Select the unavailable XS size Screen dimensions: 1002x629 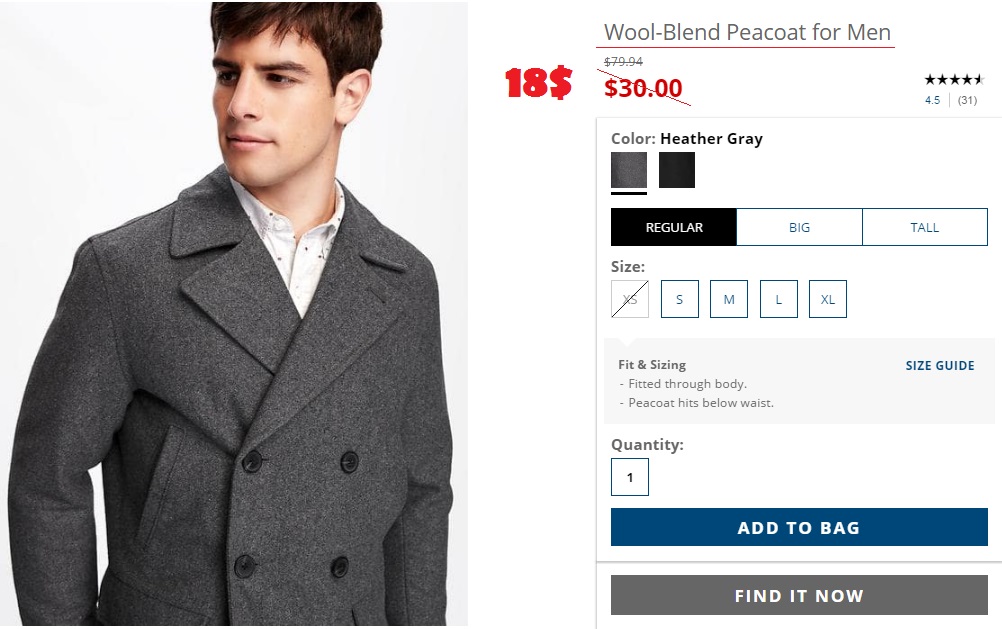point(630,299)
